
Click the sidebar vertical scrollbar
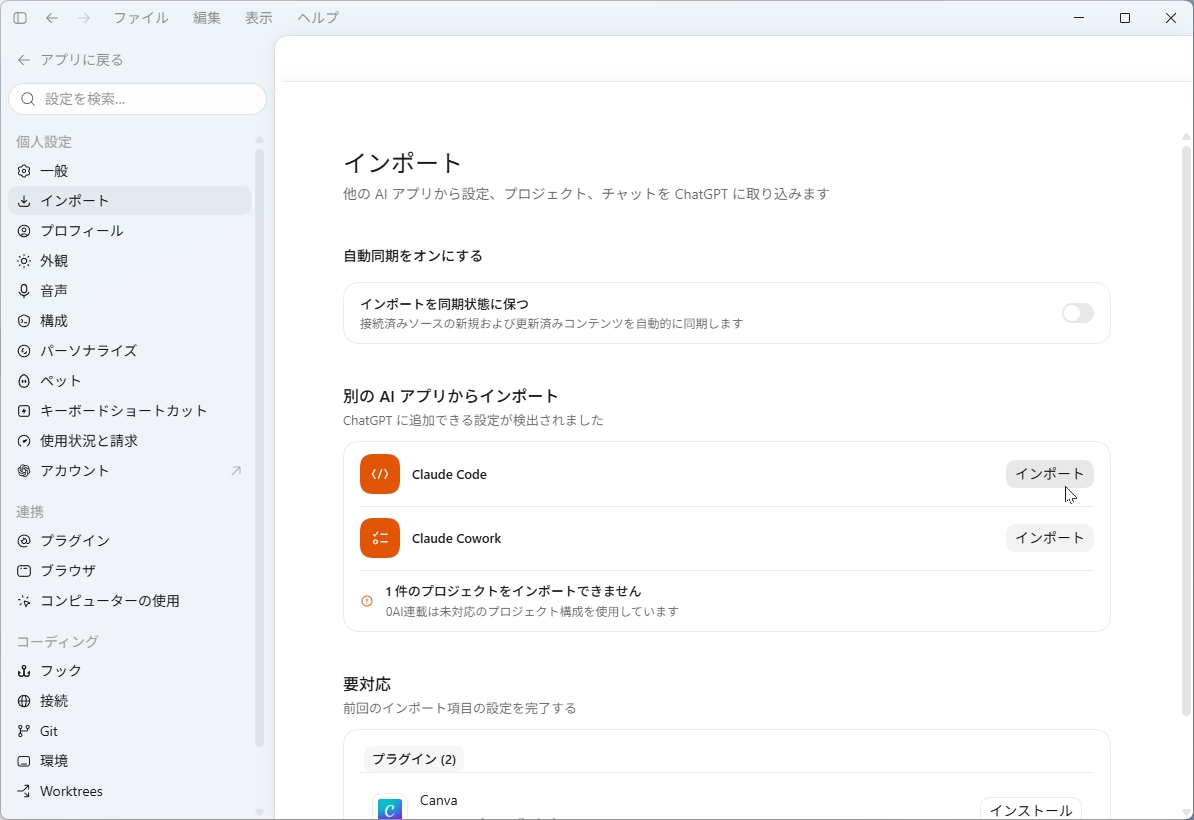[259, 448]
